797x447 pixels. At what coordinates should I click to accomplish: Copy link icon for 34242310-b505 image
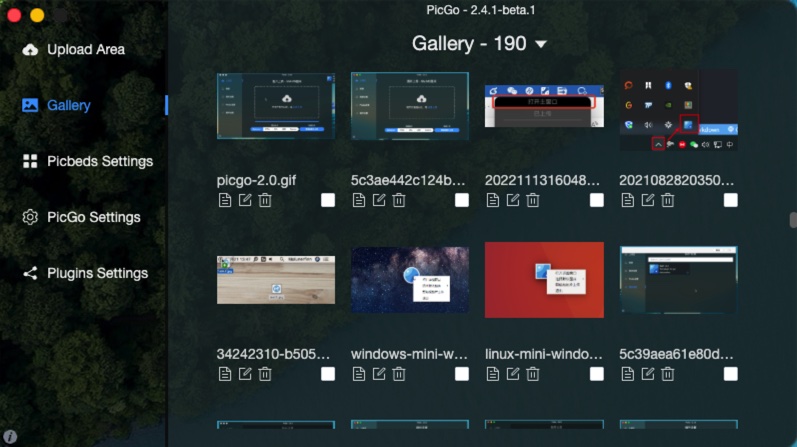tap(225, 374)
